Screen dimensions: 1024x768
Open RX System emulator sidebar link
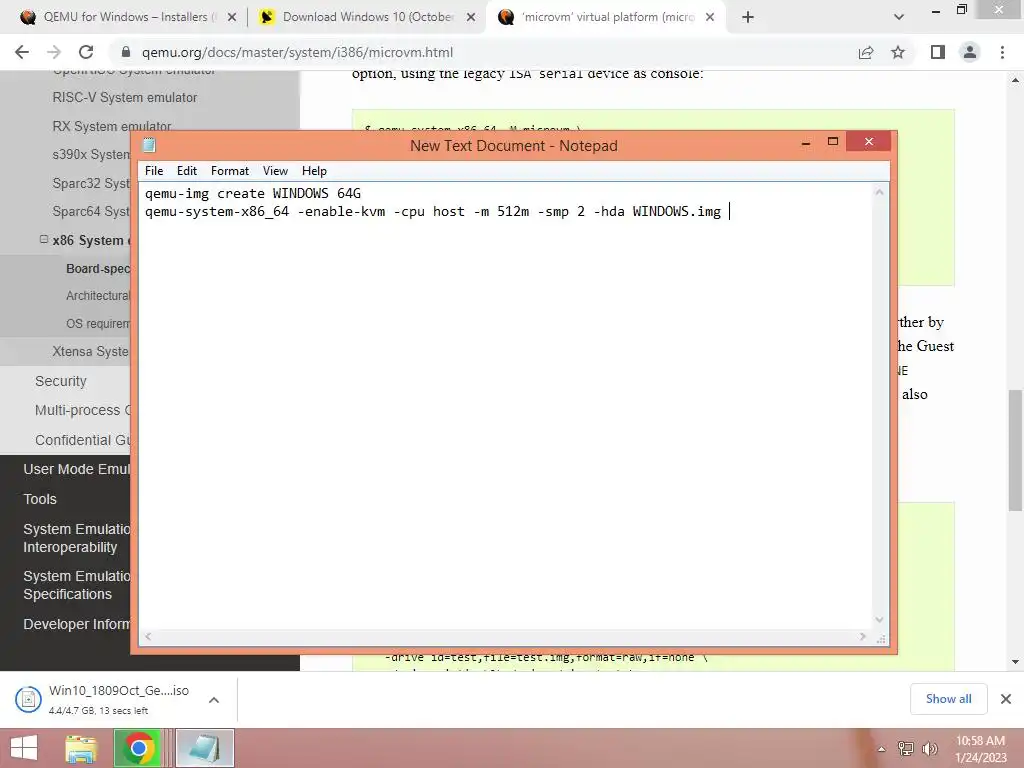pos(112,125)
